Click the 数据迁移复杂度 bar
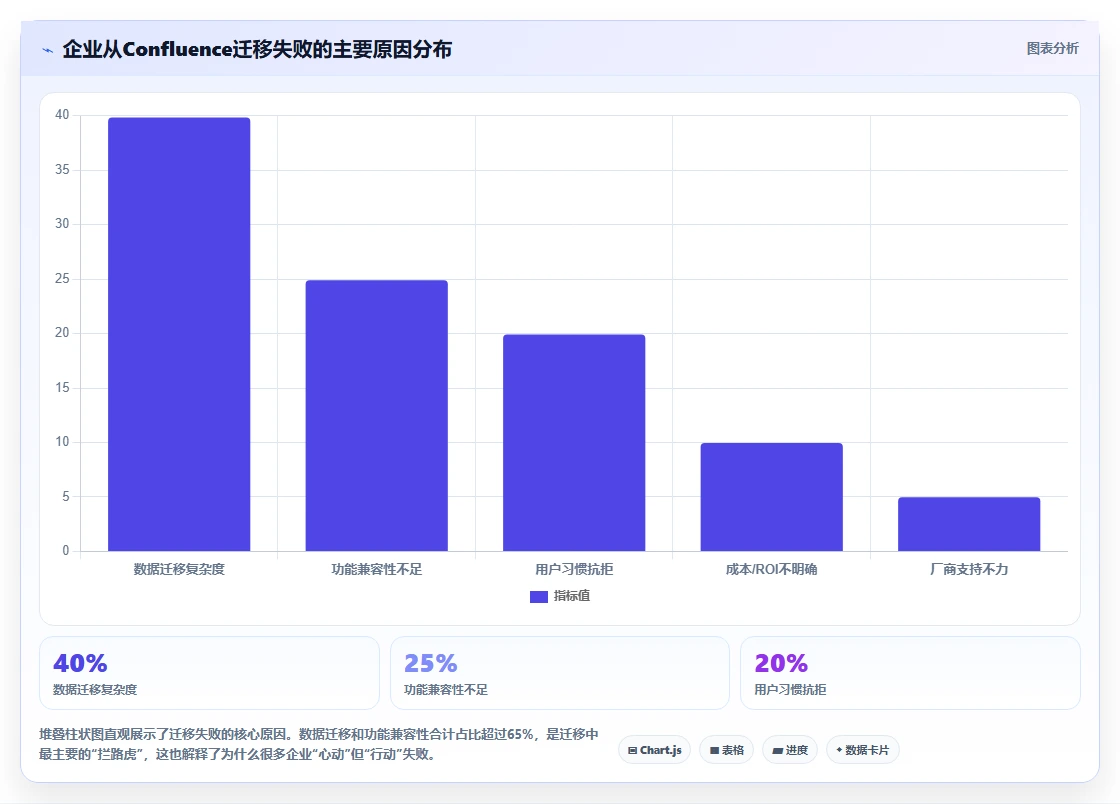This screenshot has height=804, width=1120. click(x=179, y=334)
